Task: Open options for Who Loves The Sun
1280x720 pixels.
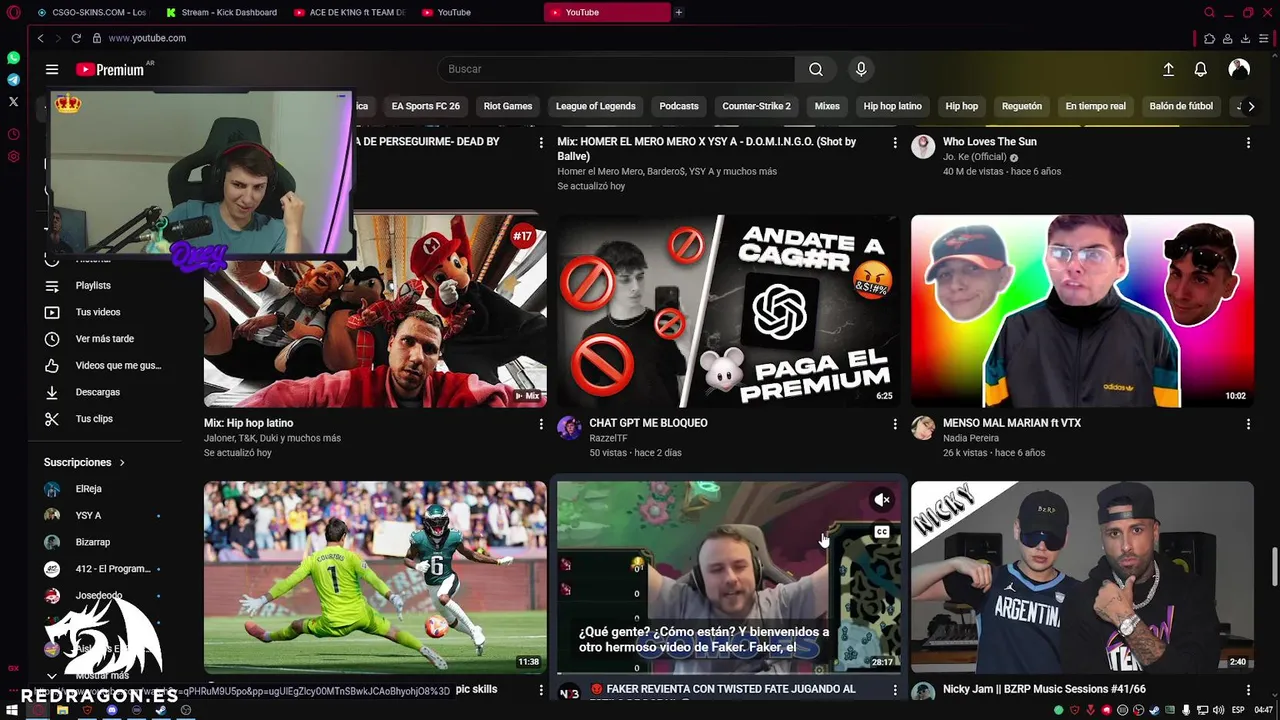Action: tap(1248, 143)
